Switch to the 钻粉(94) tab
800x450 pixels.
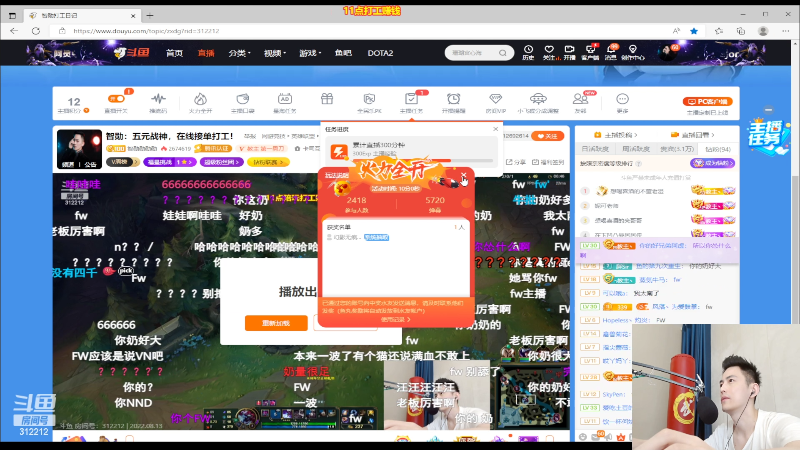click(718, 149)
